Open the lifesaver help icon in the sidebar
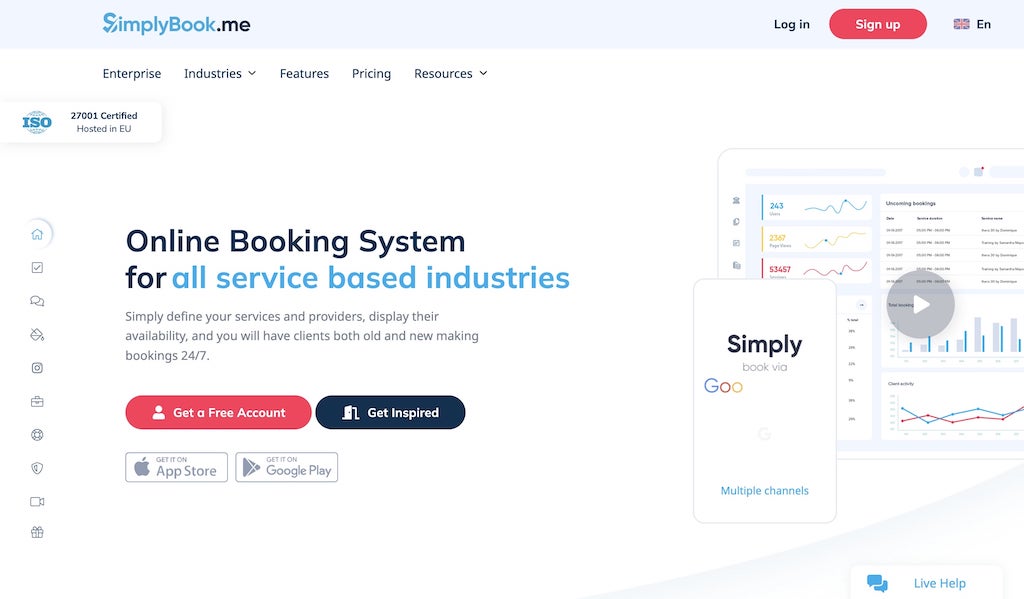This screenshot has height=599, width=1024. click(37, 434)
